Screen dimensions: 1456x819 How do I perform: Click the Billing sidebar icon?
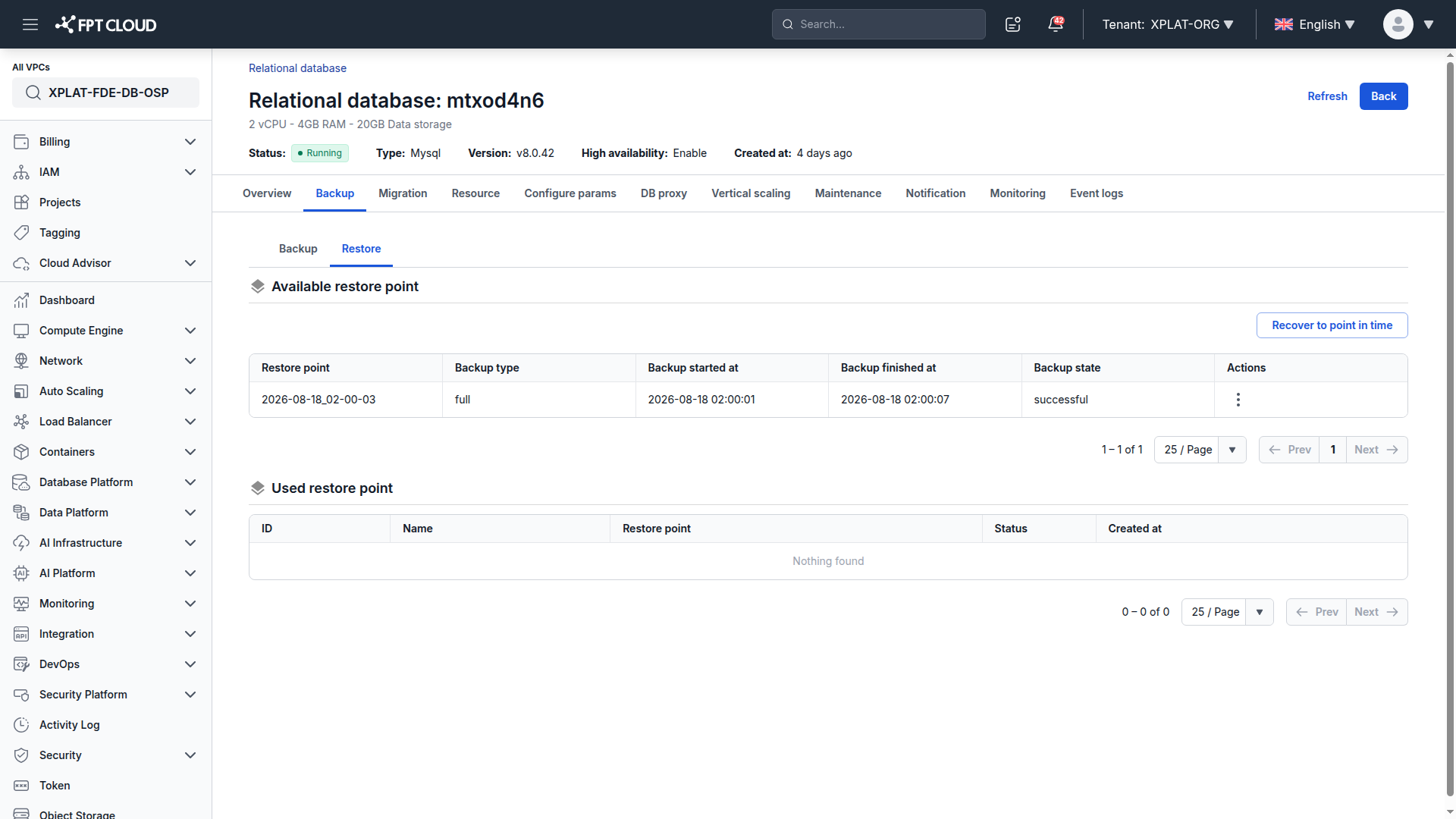[x=21, y=142]
